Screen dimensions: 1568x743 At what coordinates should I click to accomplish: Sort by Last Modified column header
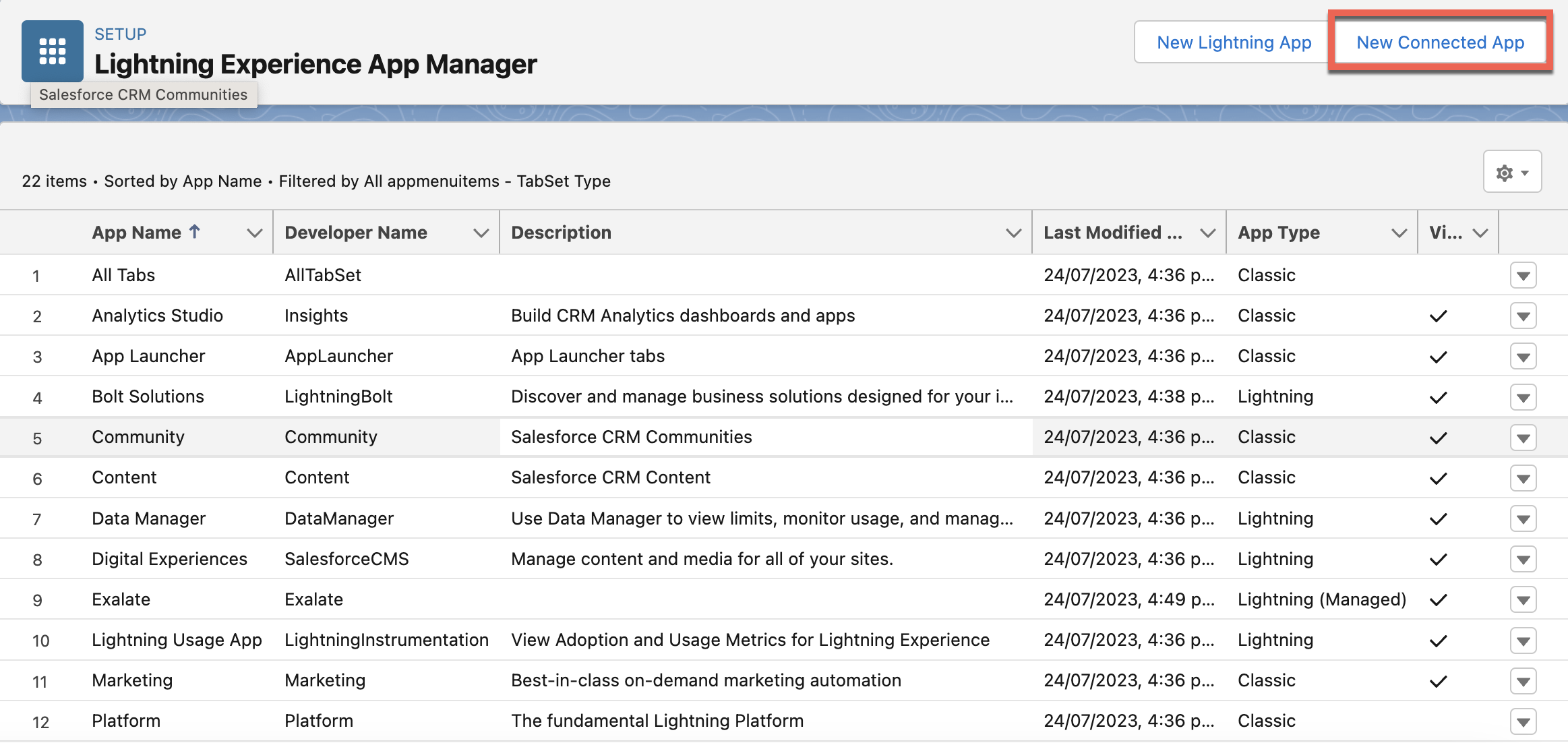coord(1112,233)
